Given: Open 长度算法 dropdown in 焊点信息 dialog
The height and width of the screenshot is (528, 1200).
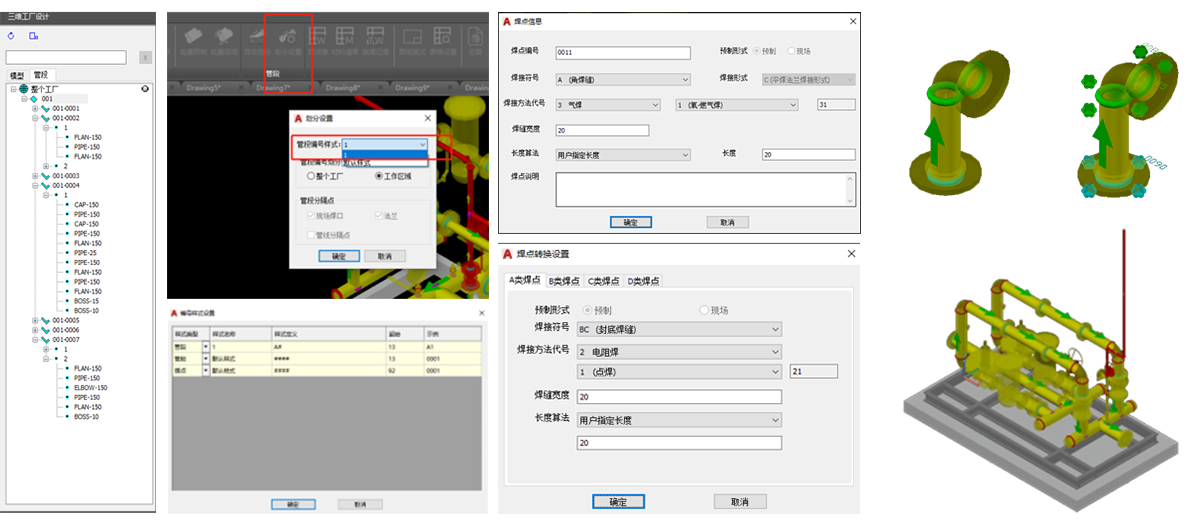Looking at the screenshot, I should point(622,155).
